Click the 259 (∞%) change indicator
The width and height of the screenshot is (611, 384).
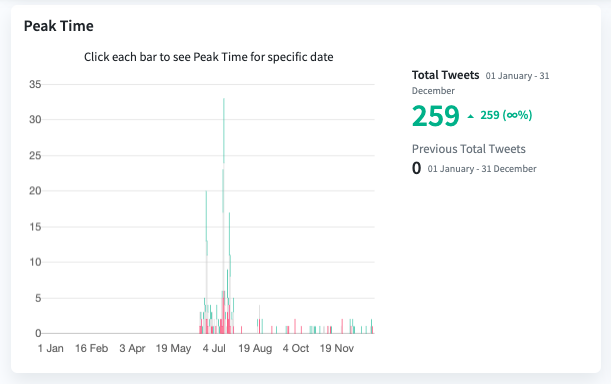(x=506, y=115)
